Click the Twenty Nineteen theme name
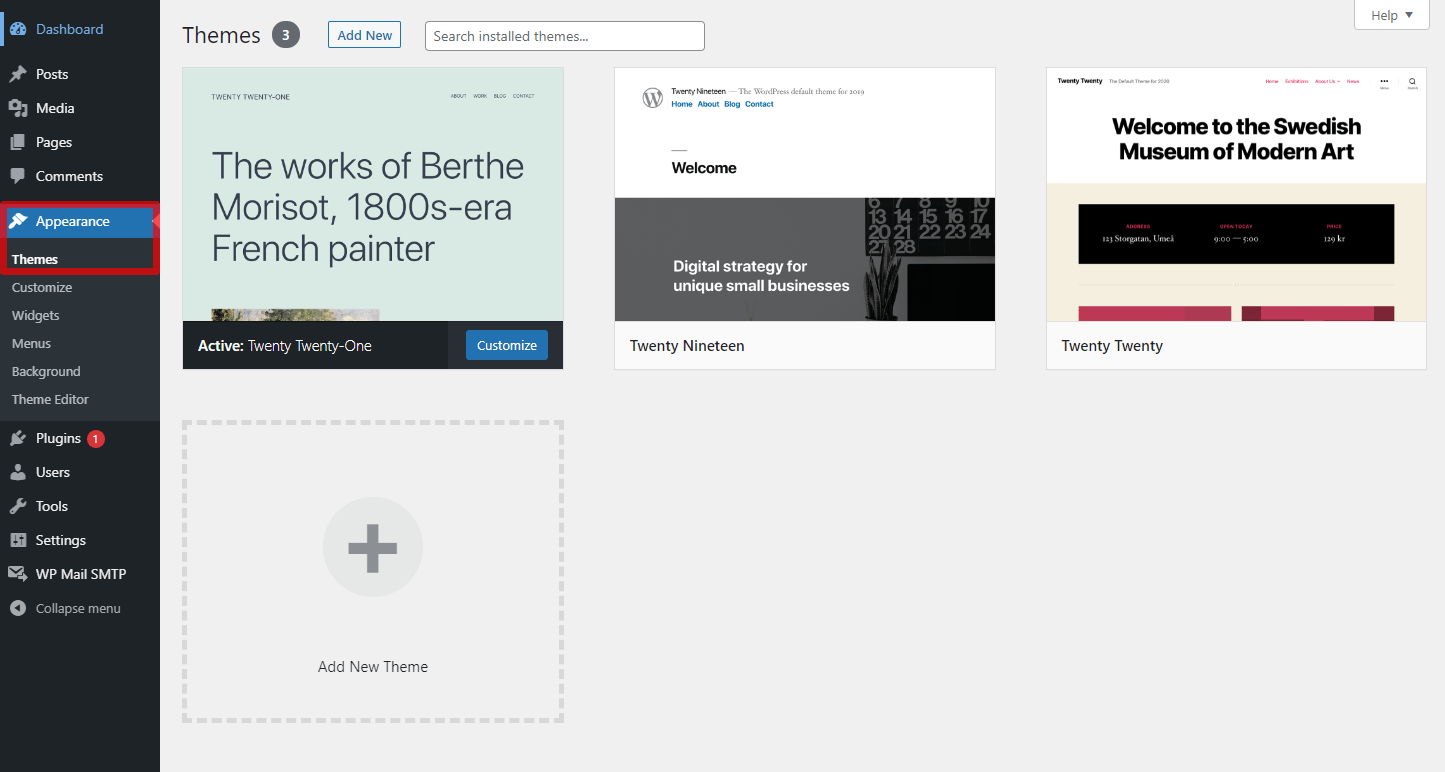Viewport: 1445px width, 772px height. pyautogui.click(x=687, y=346)
